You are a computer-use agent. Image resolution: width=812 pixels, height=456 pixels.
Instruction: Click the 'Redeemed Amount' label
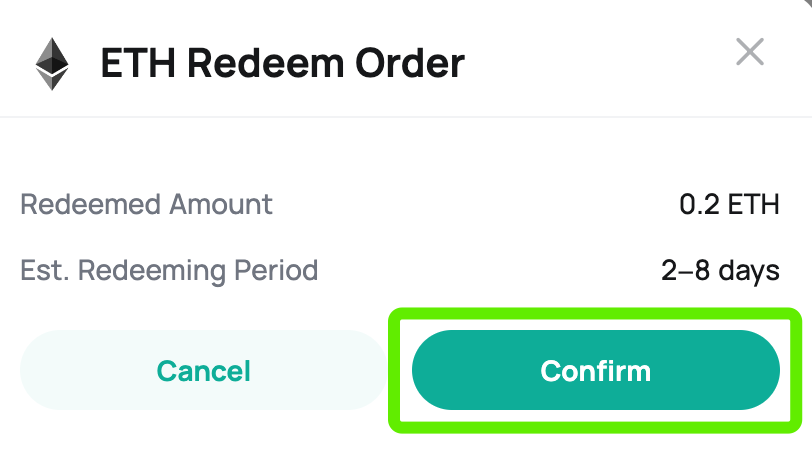click(x=146, y=204)
